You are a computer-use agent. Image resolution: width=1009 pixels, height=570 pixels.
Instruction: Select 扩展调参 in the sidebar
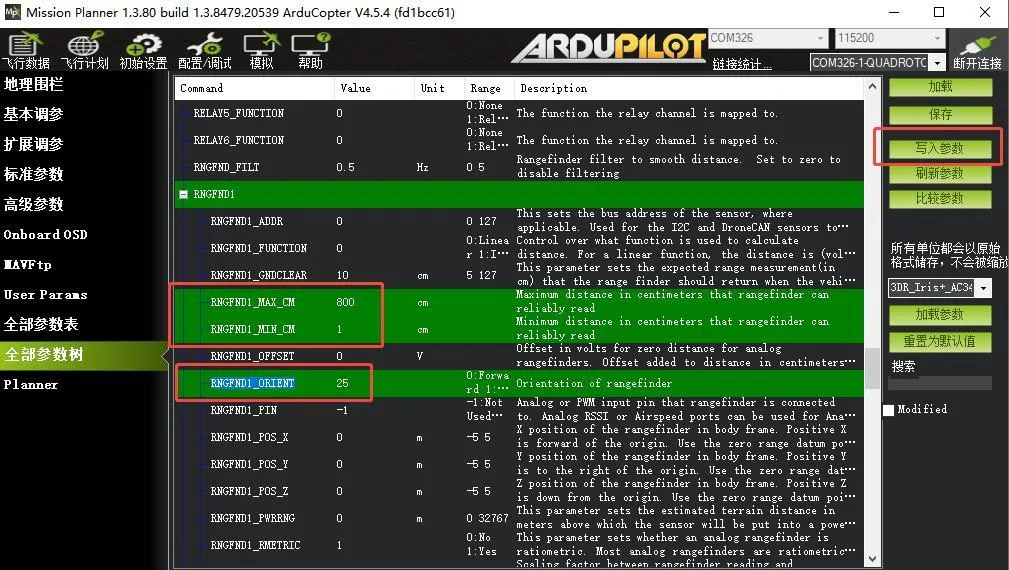click(33, 144)
